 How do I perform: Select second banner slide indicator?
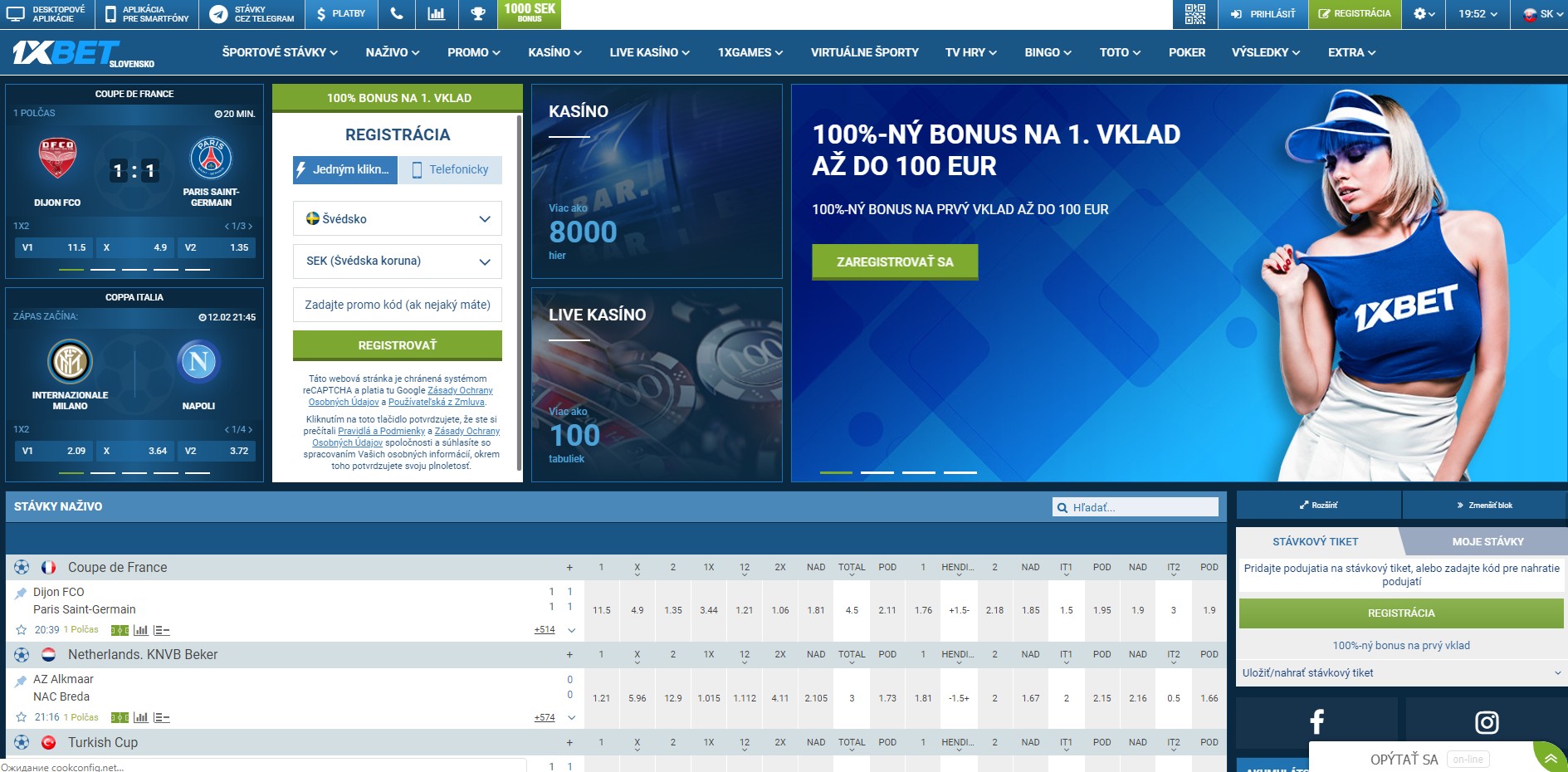pos(877,472)
